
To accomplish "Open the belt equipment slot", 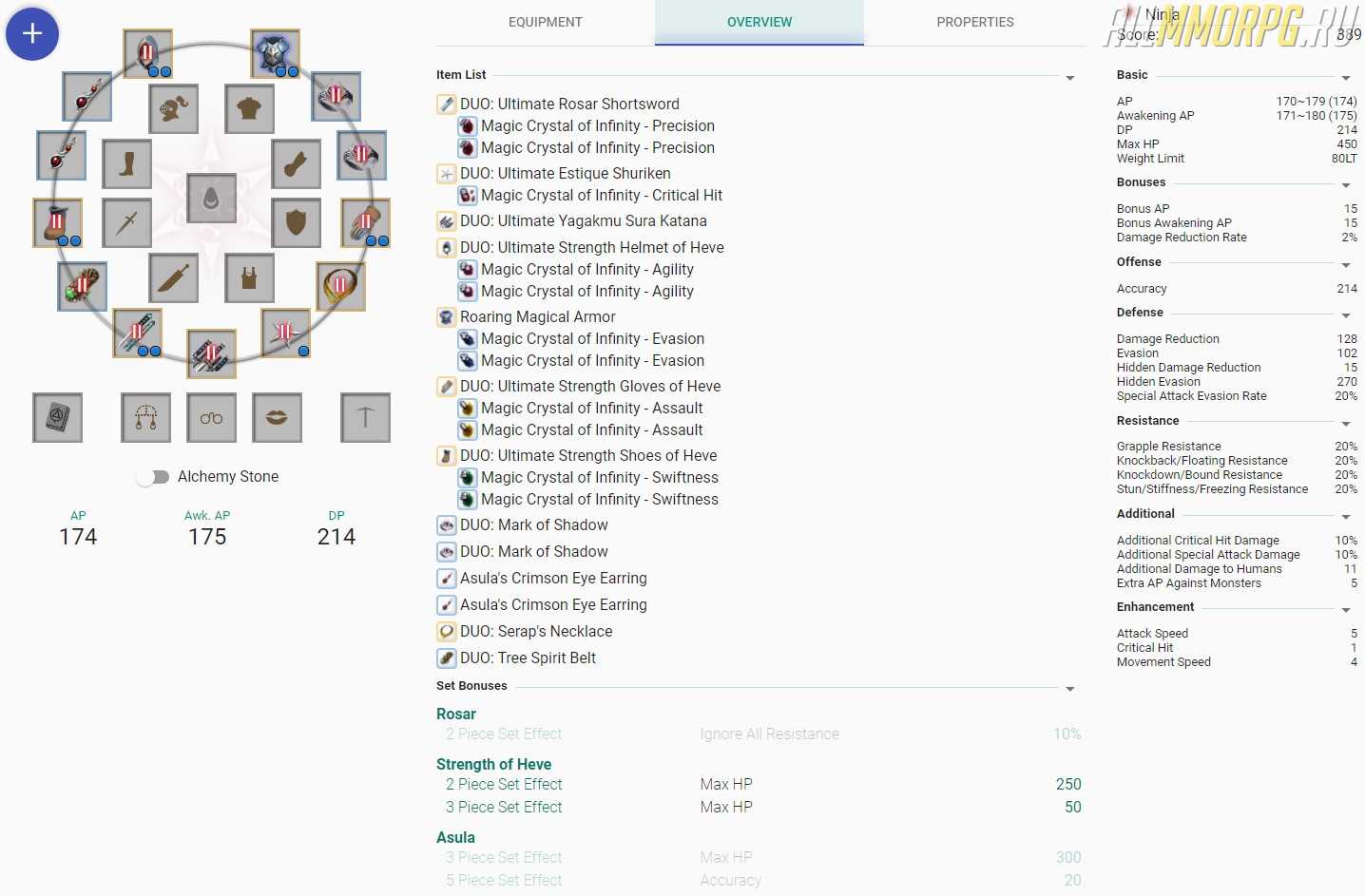I will coord(82,286).
